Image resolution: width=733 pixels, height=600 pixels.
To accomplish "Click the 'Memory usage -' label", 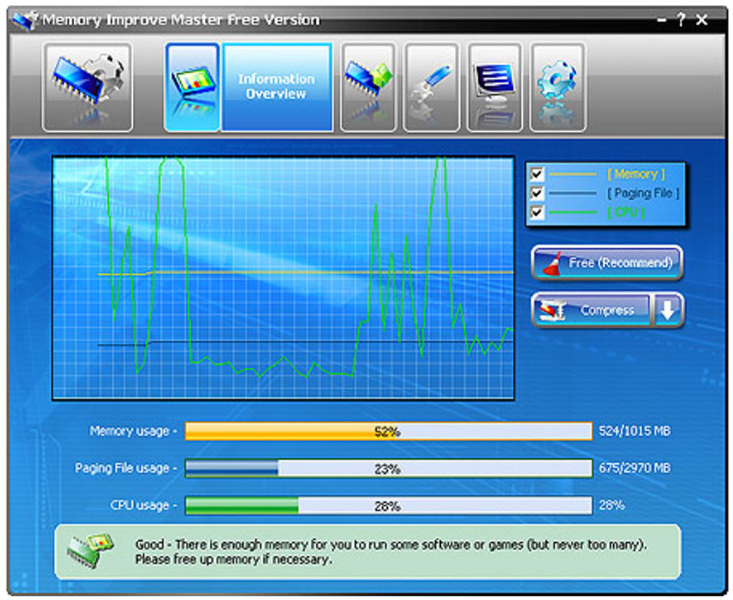I will point(133,431).
